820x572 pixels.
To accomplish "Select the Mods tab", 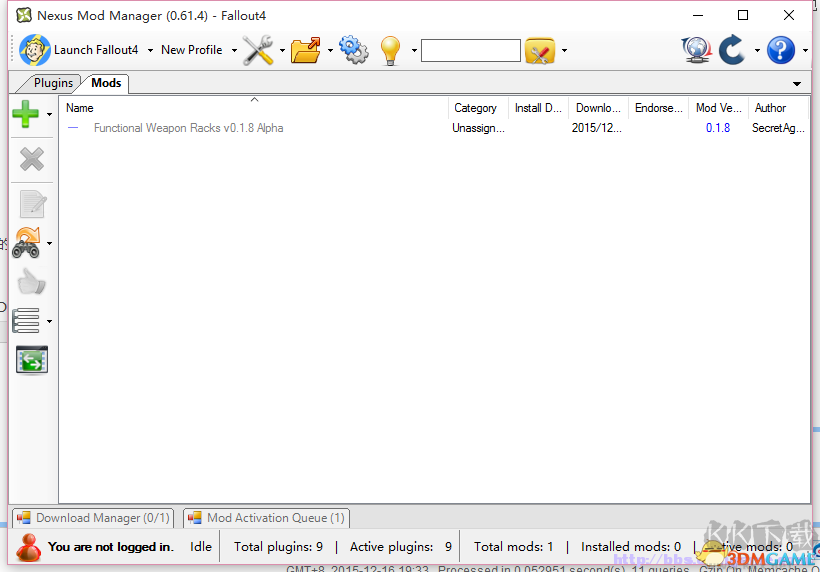I will coord(106,83).
